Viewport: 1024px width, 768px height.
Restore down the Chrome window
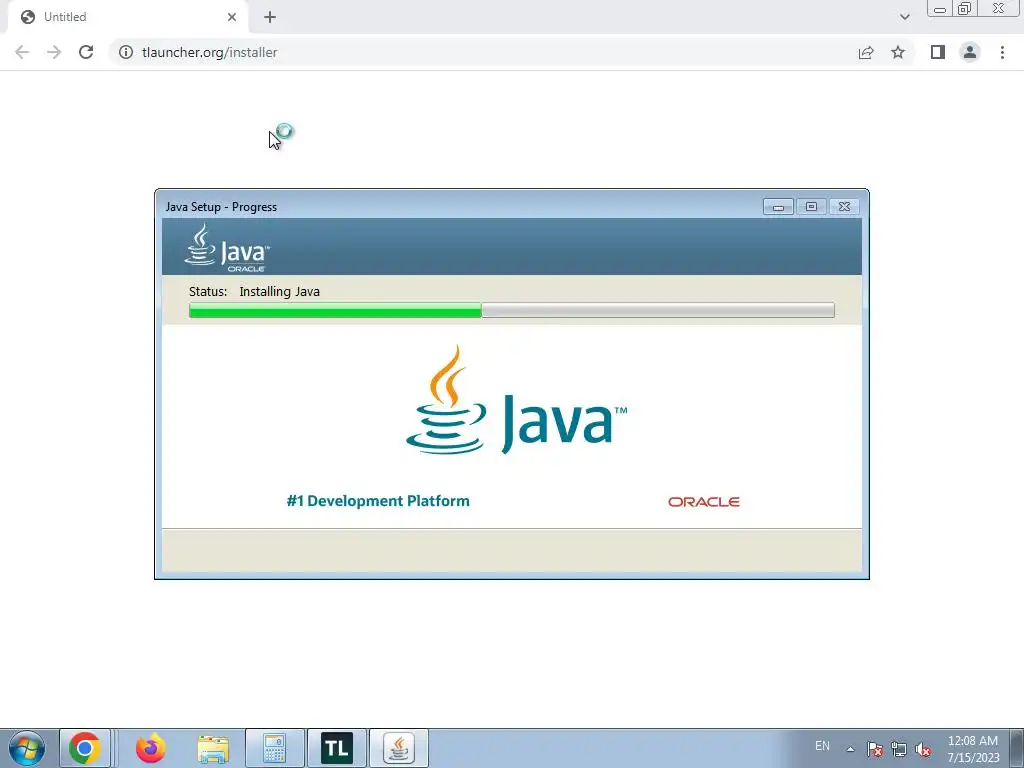tap(964, 8)
